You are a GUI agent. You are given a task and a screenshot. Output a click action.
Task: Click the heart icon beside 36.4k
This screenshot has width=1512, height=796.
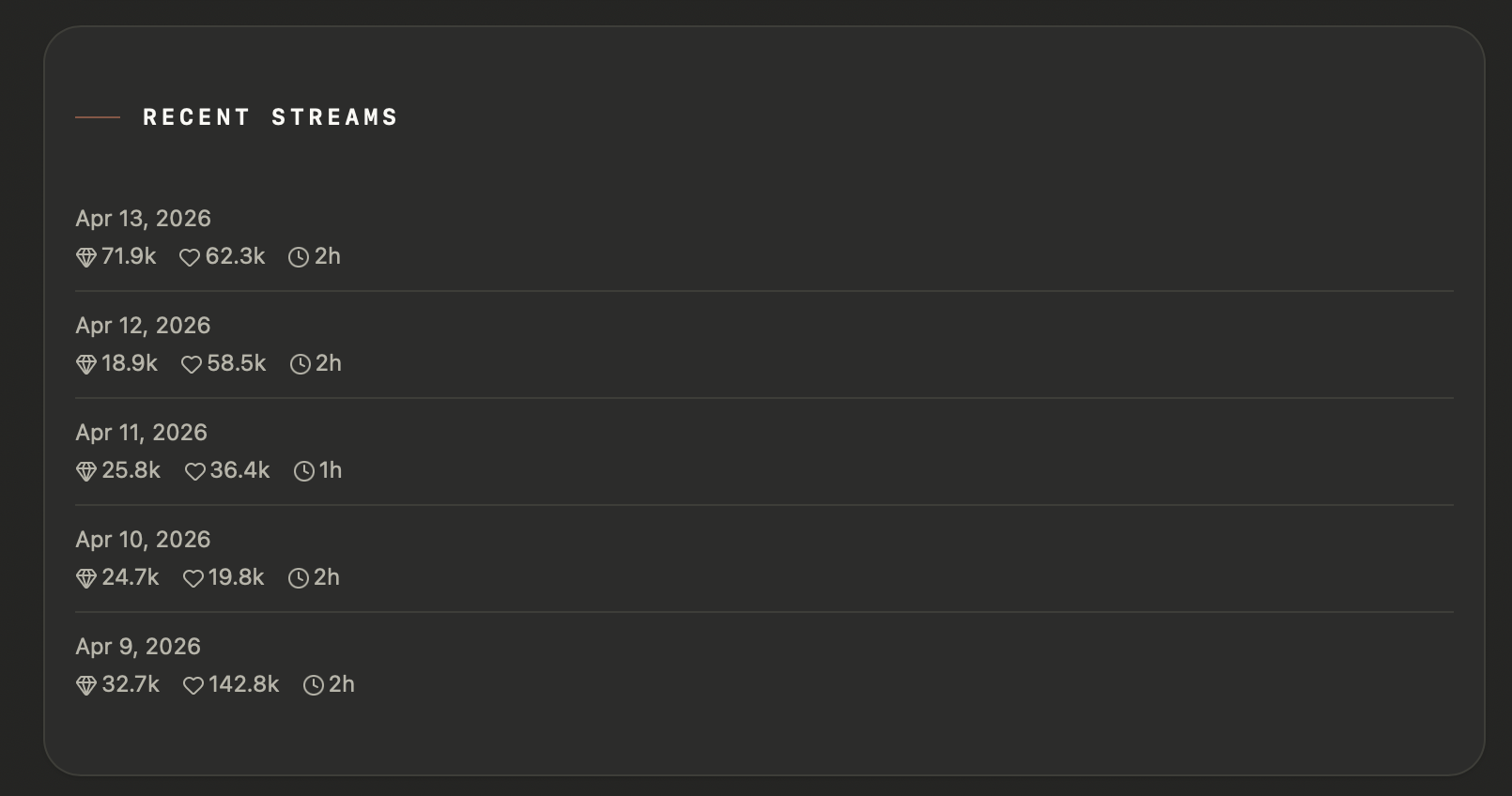click(195, 471)
